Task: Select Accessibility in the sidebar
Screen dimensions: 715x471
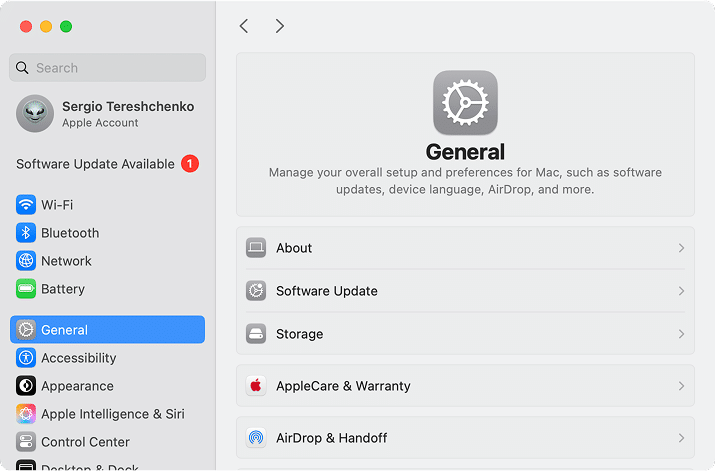Action: pos(108,358)
